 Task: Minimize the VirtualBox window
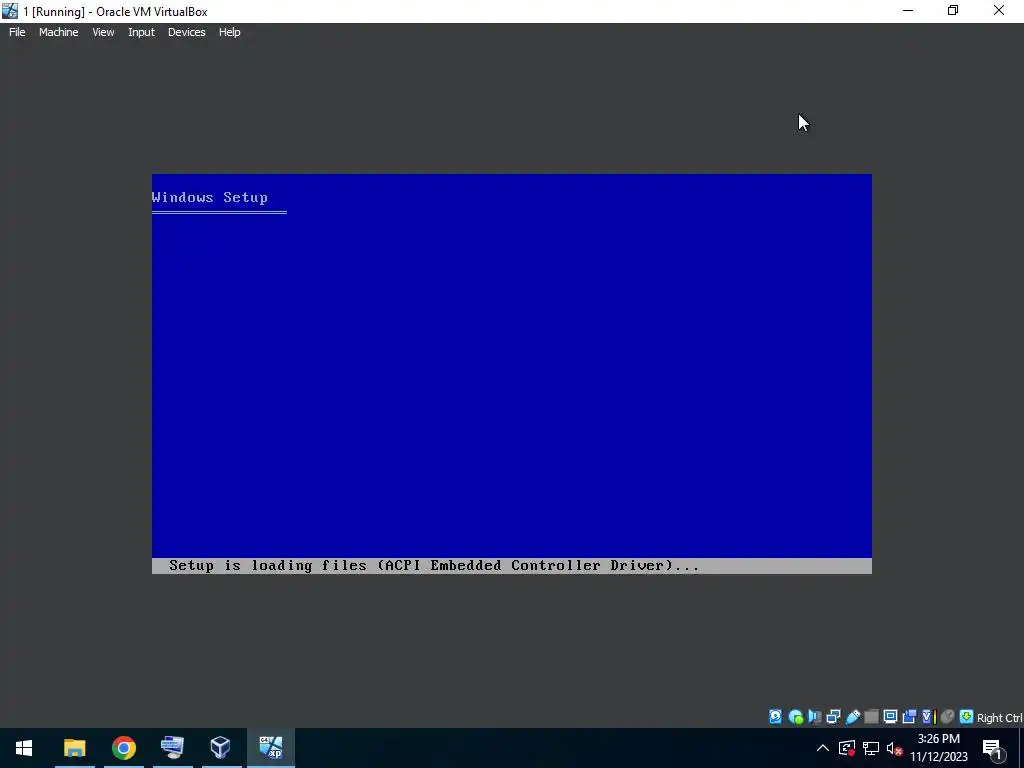908,11
